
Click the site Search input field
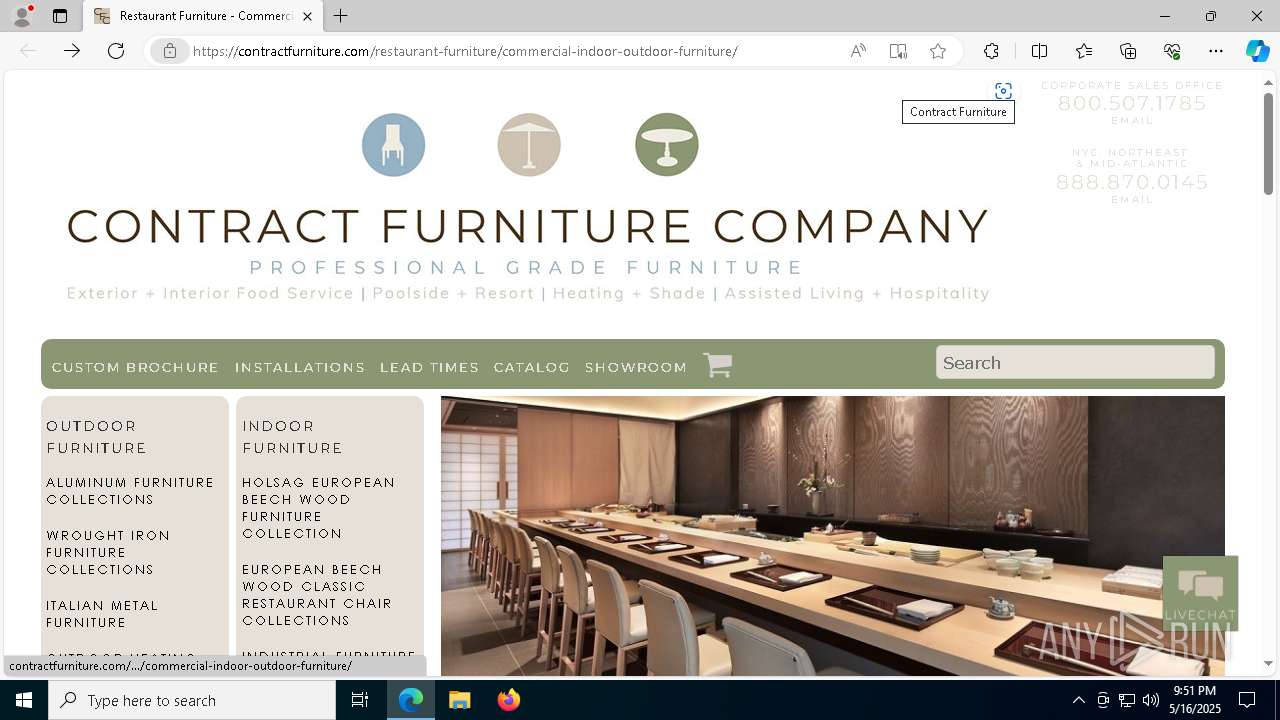(1075, 362)
